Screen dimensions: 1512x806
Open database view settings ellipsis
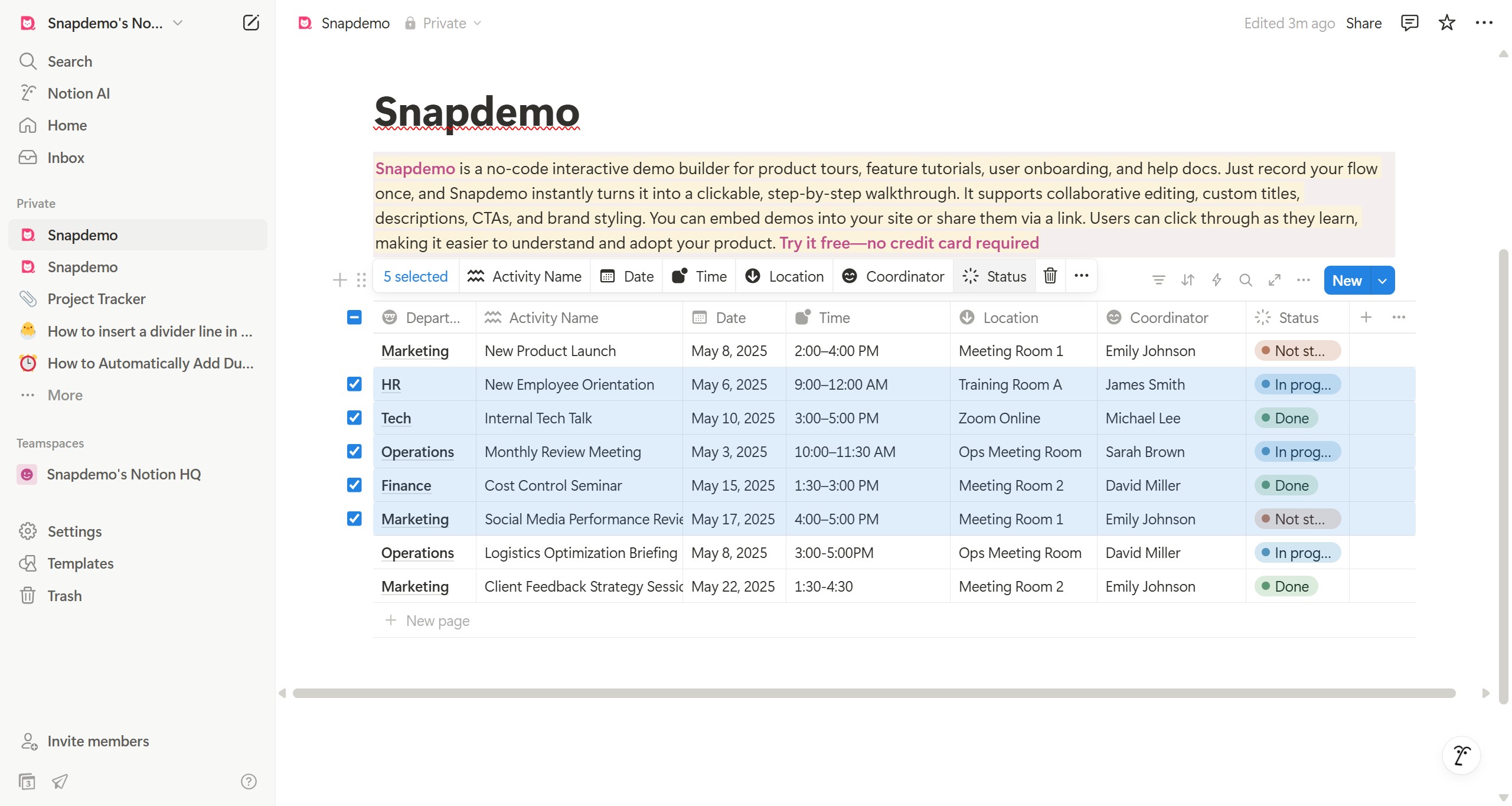(x=1303, y=280)
